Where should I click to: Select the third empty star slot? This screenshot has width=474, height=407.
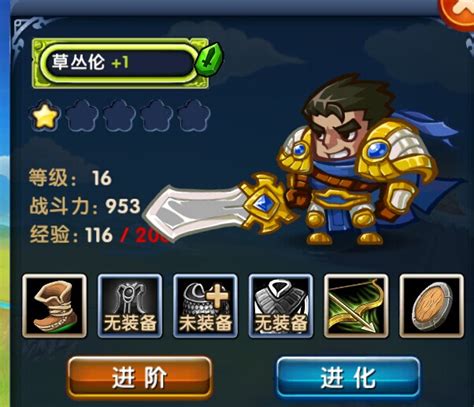click(119, 116)
